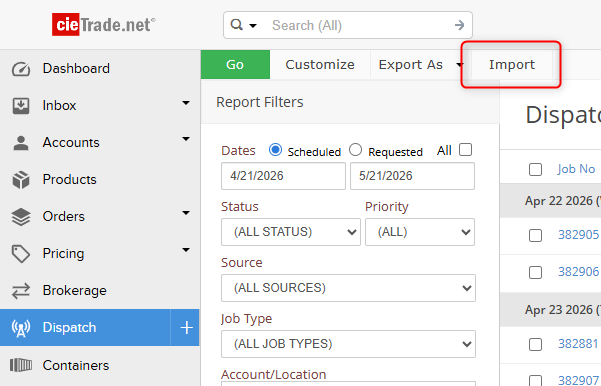Screen dimensions: 601x386
Task: Open job 382907 link
Action: point(578,380)
